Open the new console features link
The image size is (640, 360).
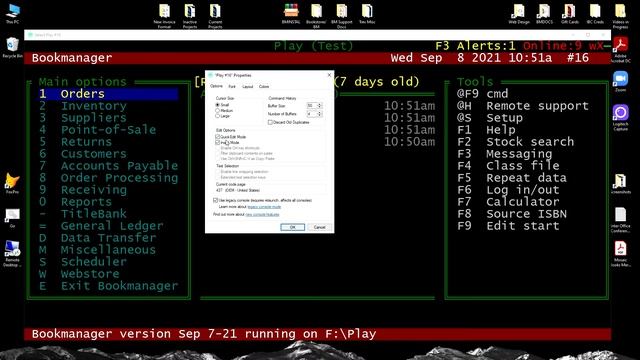262,214
